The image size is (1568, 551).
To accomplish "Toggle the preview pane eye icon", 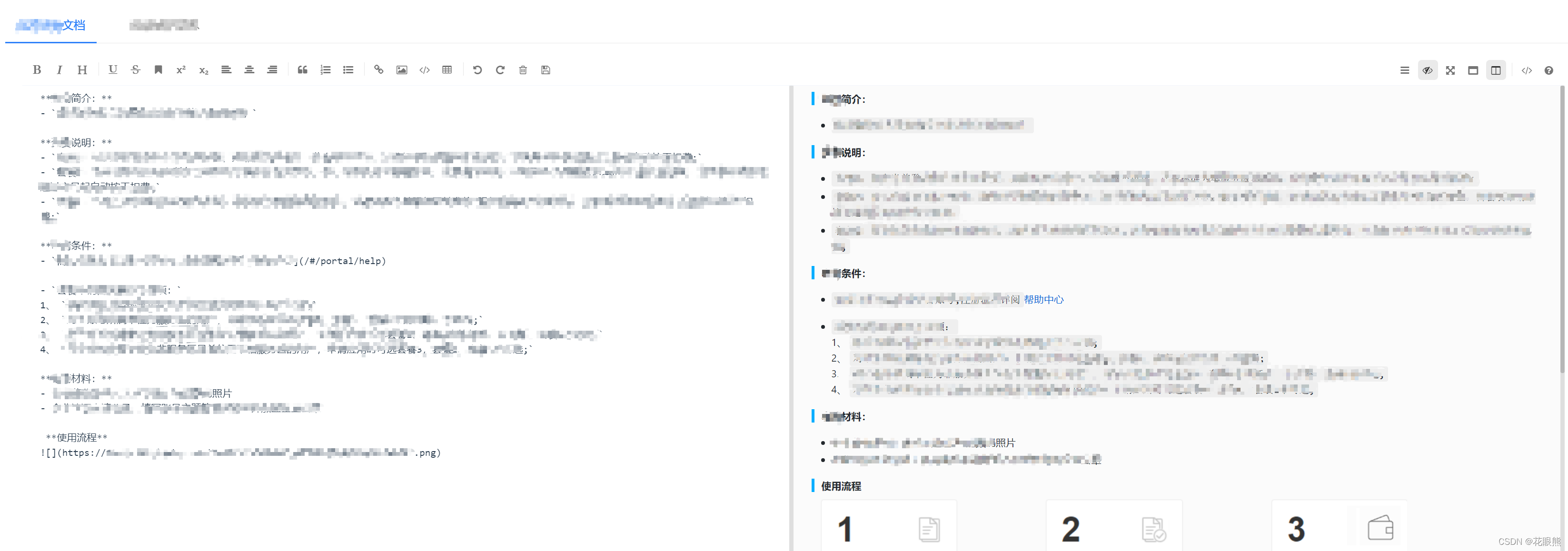I will tap(1428, 70).
